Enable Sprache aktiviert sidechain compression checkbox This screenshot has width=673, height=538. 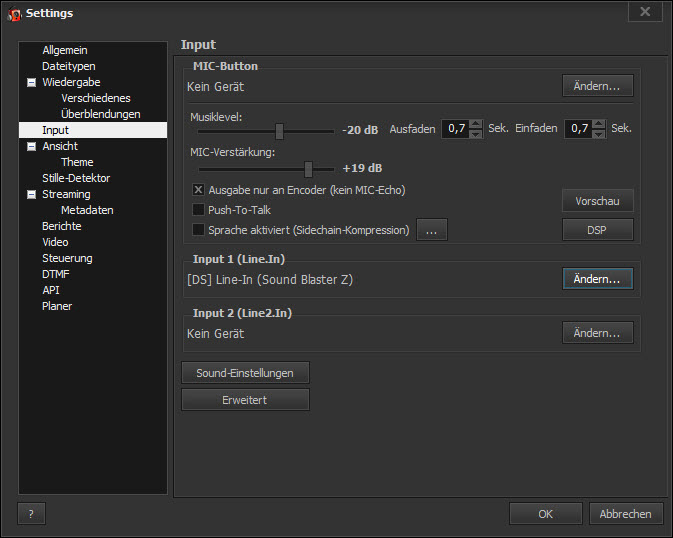(x=198, y=230)
